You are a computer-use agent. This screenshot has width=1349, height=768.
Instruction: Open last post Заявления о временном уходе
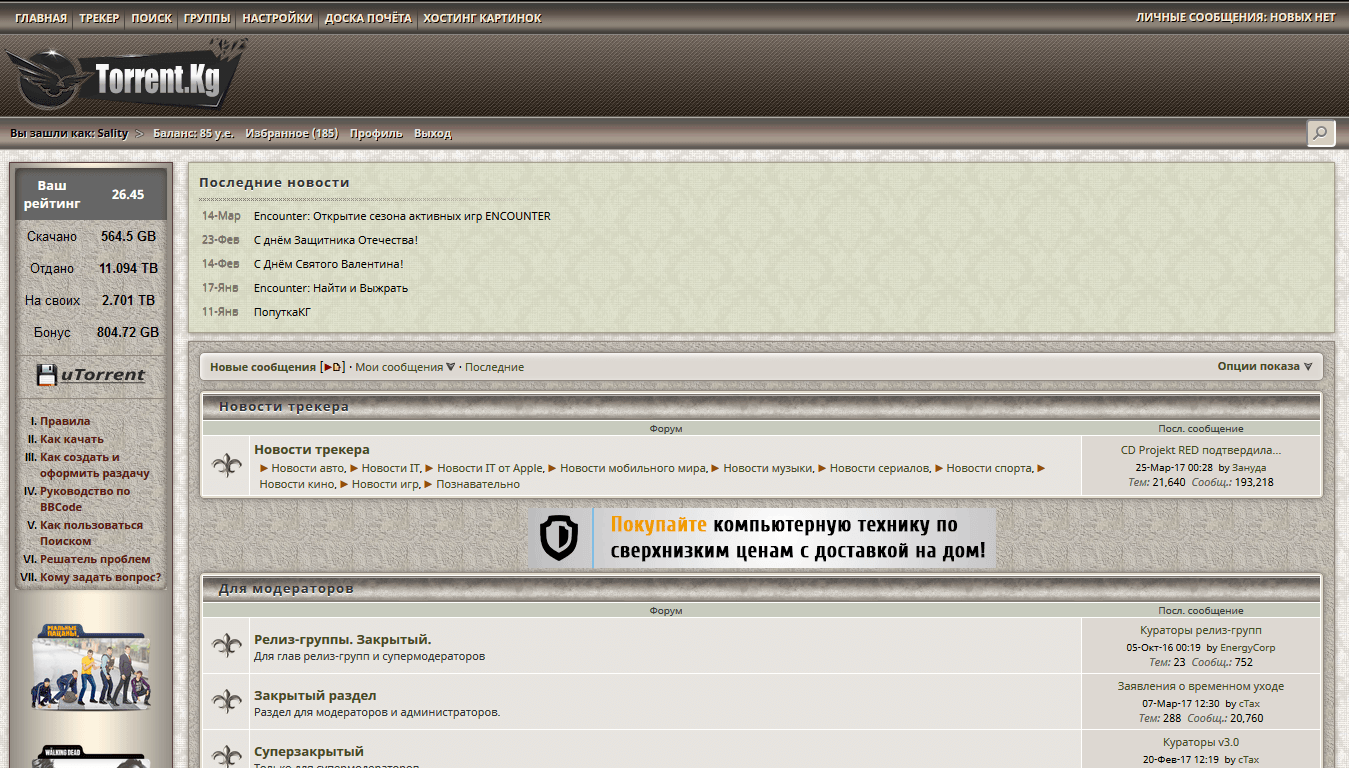click(x=1201, y=686)
